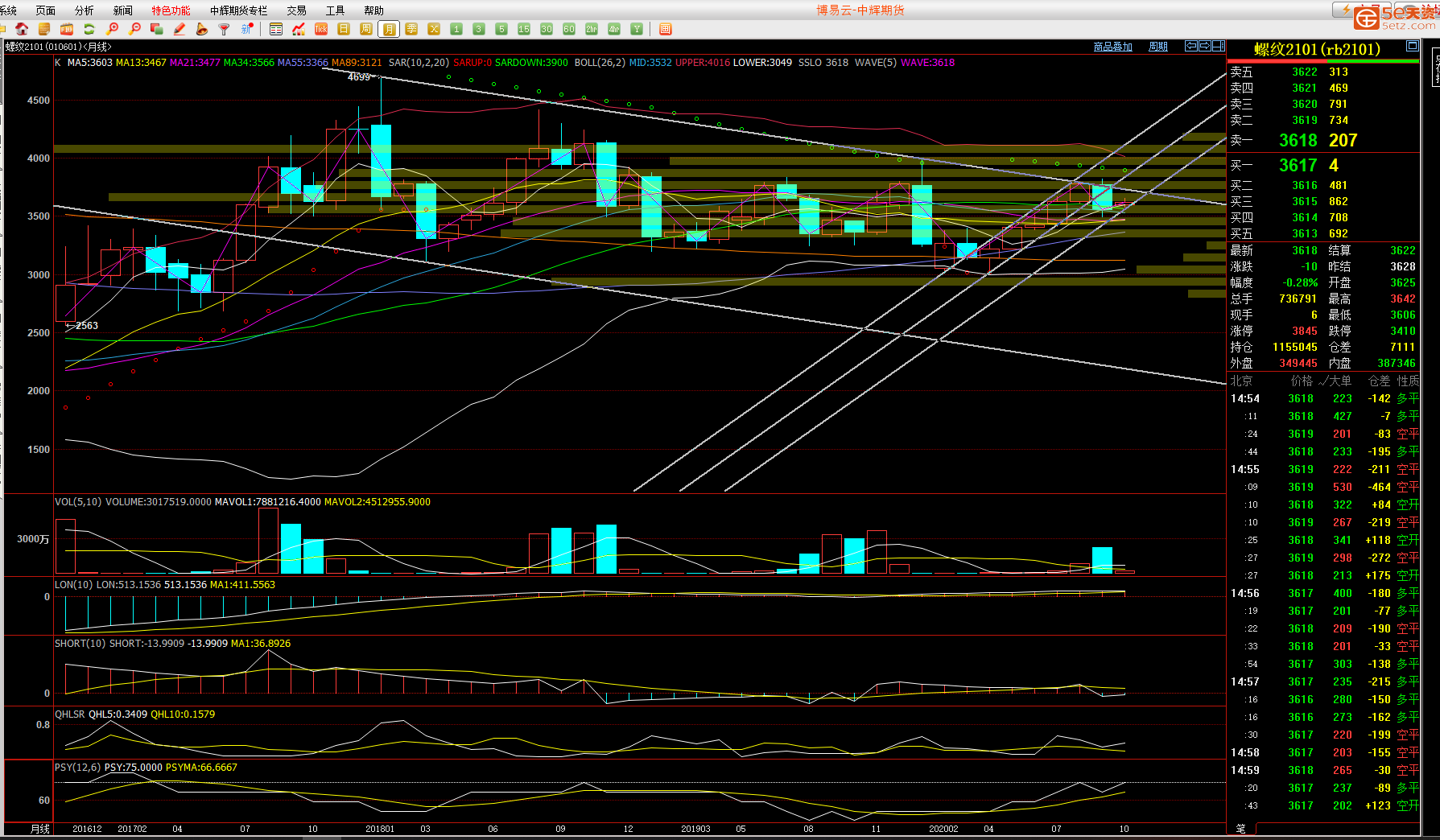Click the time-share chart icon
Screen dimensions: 1440x840
tap(299, 29)
